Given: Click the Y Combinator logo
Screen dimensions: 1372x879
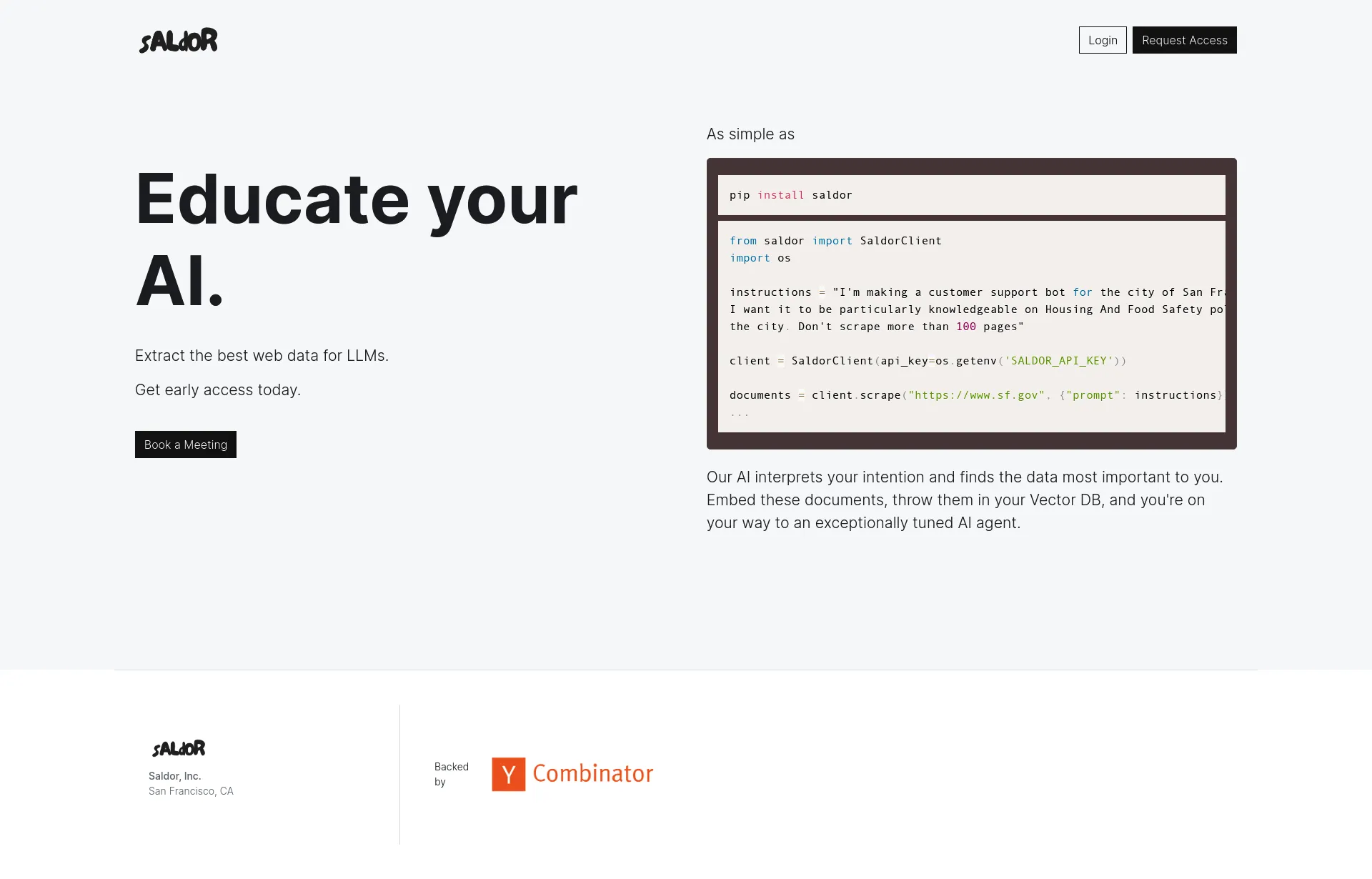Looking at the screenshot, I should 572,774.
